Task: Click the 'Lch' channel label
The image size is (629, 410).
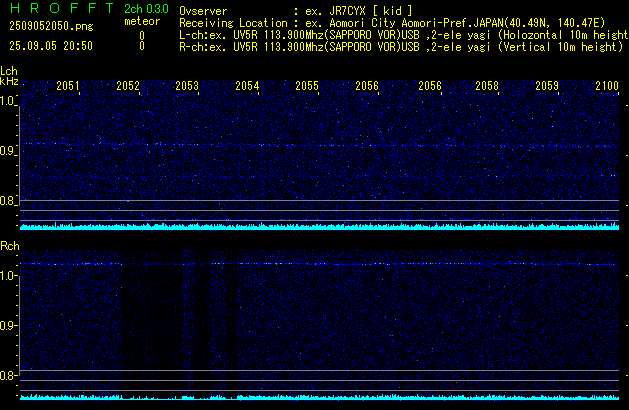Action: 9,71
